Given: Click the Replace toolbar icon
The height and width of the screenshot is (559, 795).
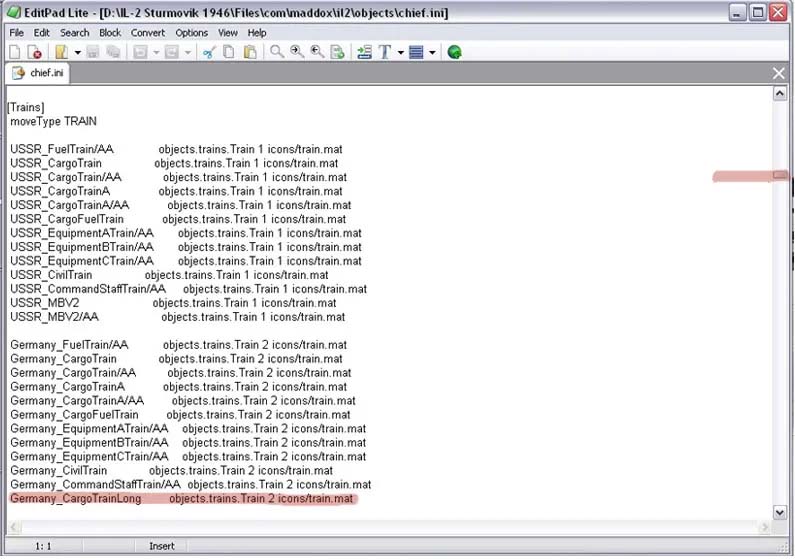Looking at the screenshot, I should [x=338, y=52].
